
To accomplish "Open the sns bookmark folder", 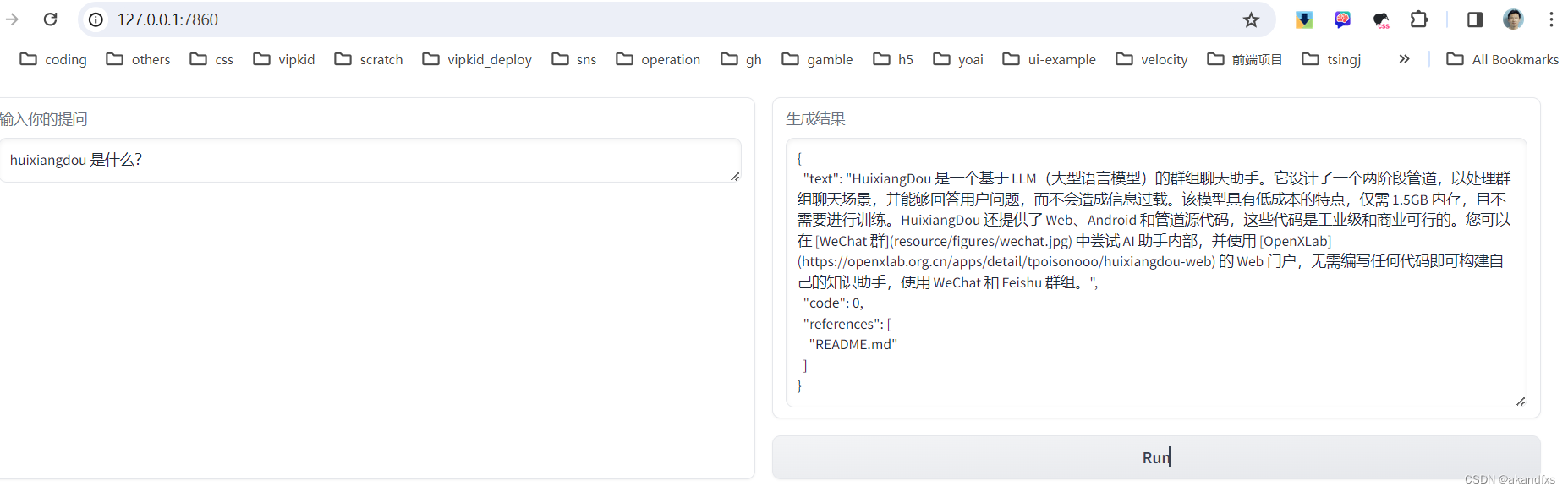I will tap(574, 59).
